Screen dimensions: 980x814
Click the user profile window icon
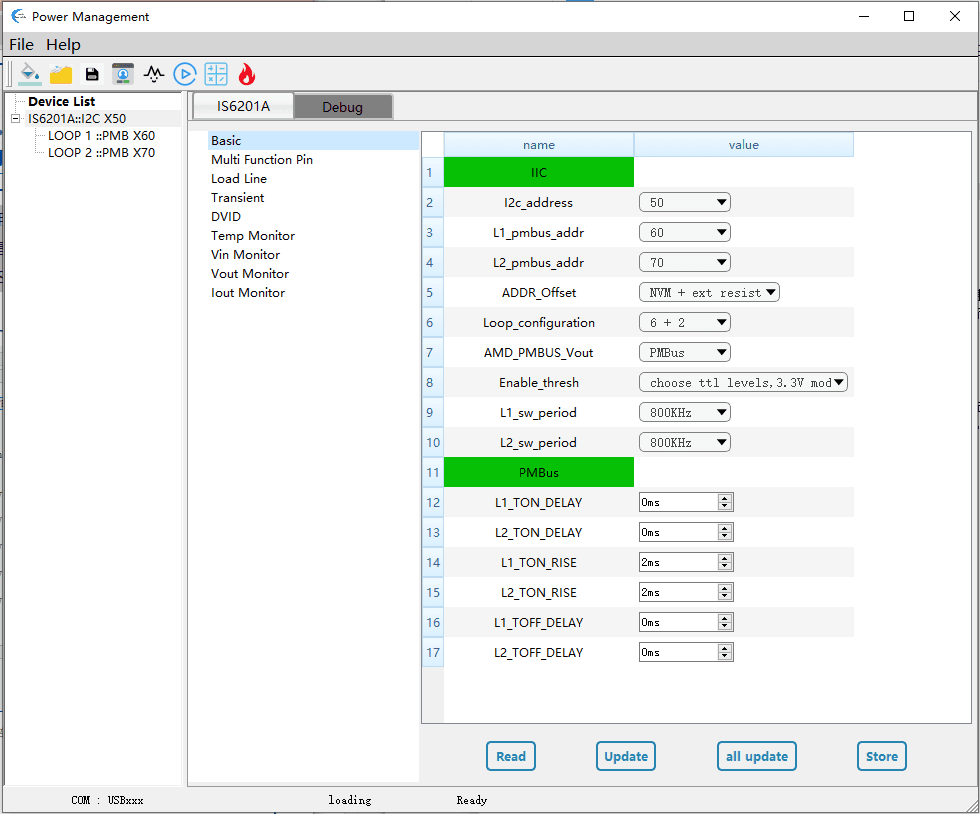pyautogui.click(x=123, y=74)
